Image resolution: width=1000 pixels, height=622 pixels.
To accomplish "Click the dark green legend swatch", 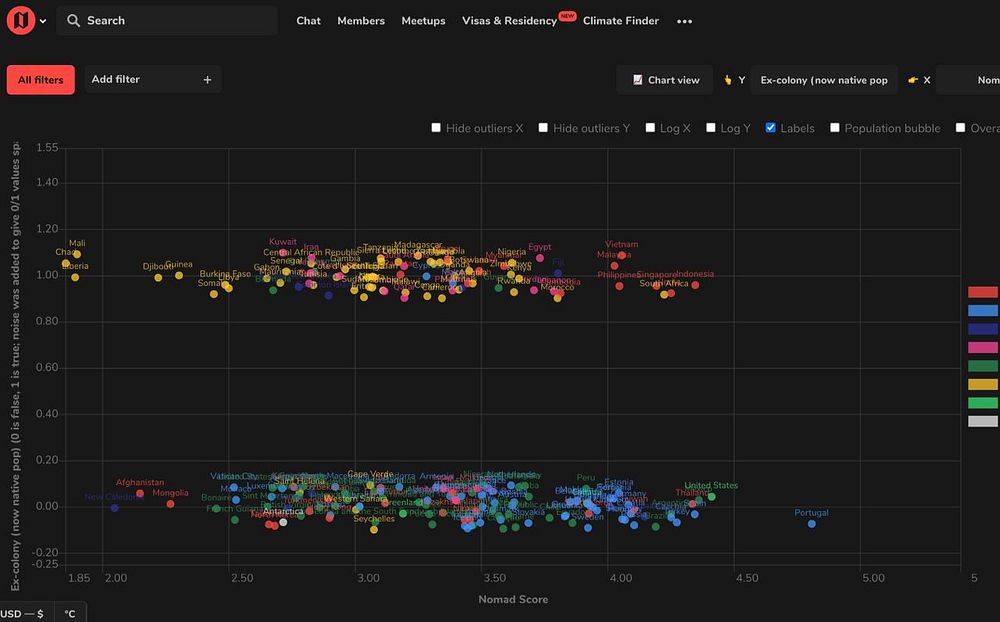I will [x=983, y=366].
